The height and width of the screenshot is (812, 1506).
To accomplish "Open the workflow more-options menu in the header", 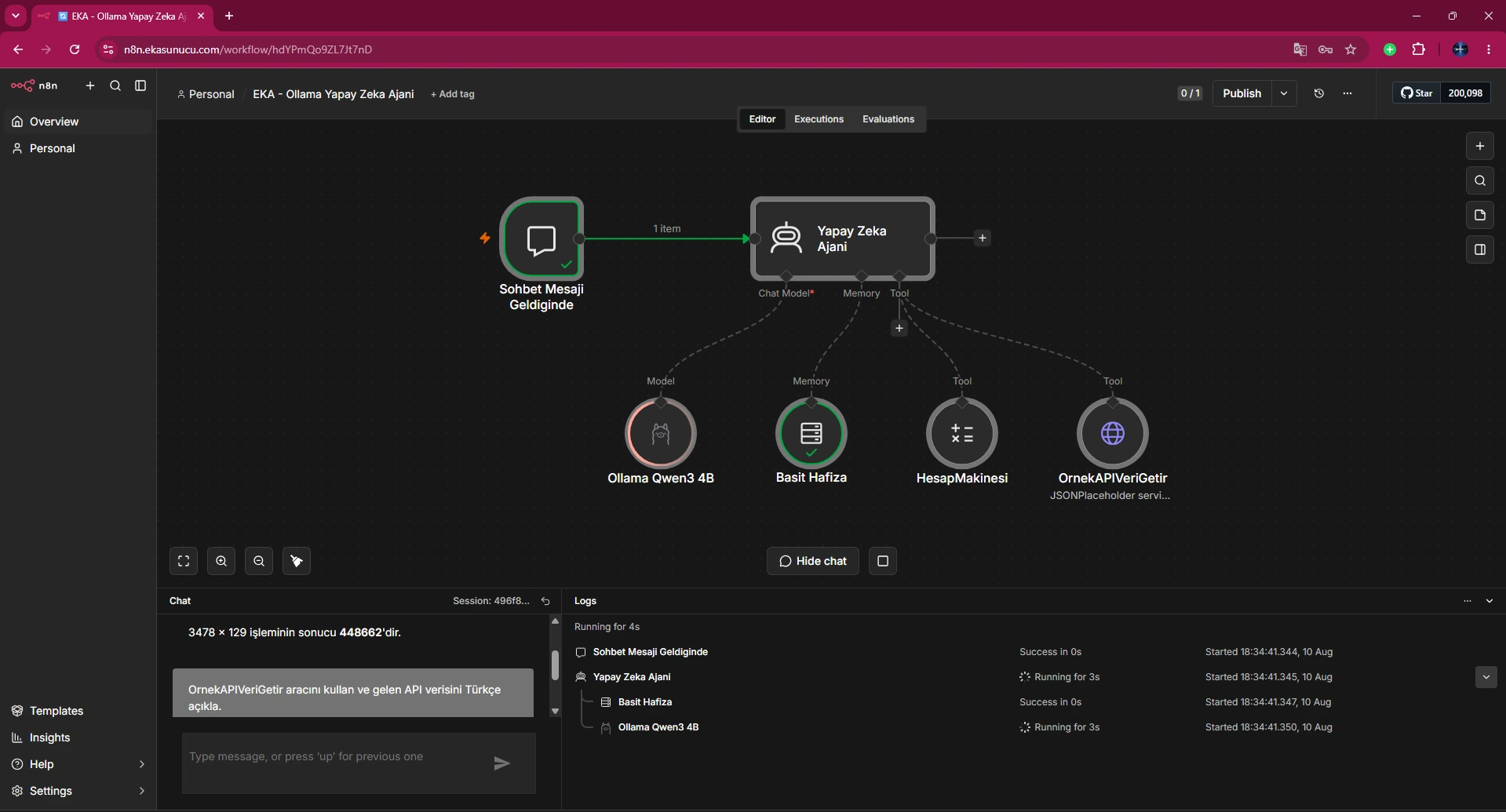I will click(x=1347, y=93).
